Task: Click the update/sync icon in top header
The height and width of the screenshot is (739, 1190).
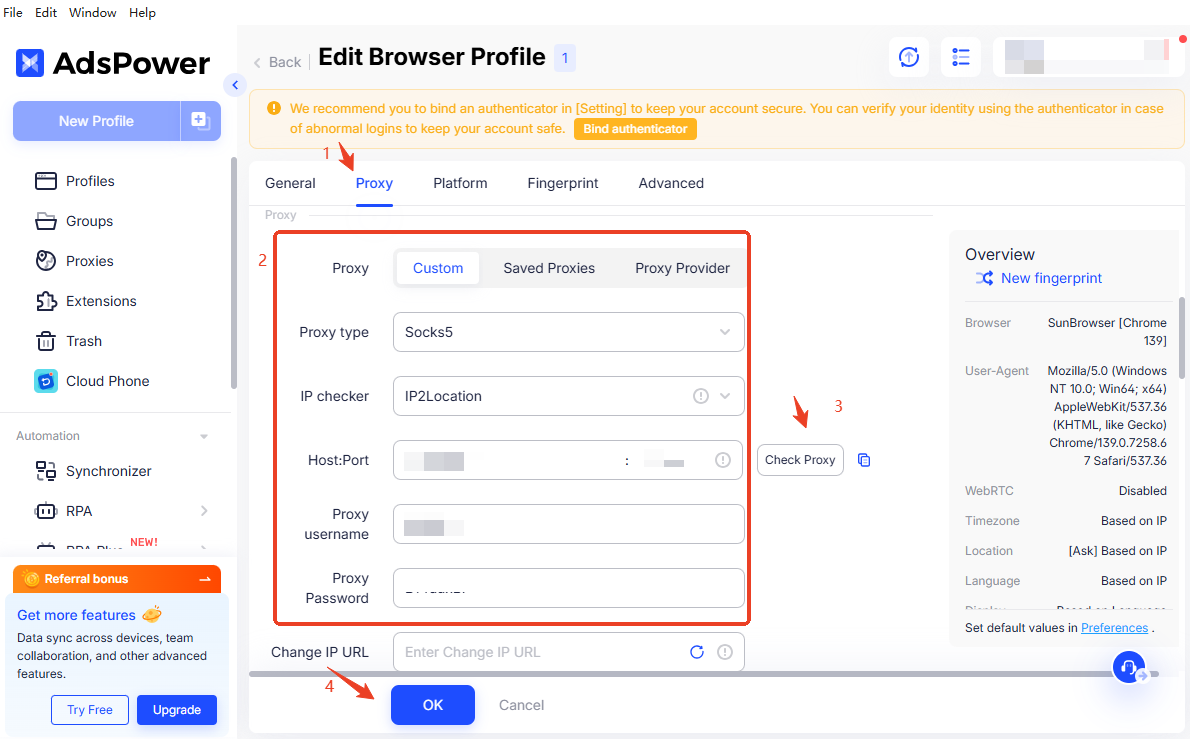Action: 909,57
